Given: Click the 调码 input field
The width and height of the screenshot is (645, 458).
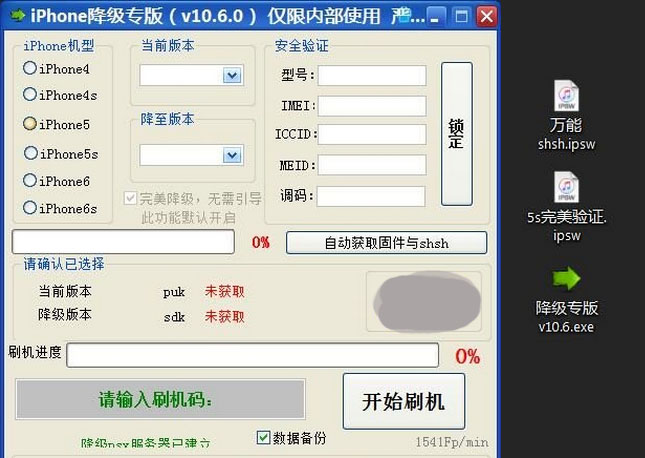Looking at the screenshot, I should tap(371, 196).
